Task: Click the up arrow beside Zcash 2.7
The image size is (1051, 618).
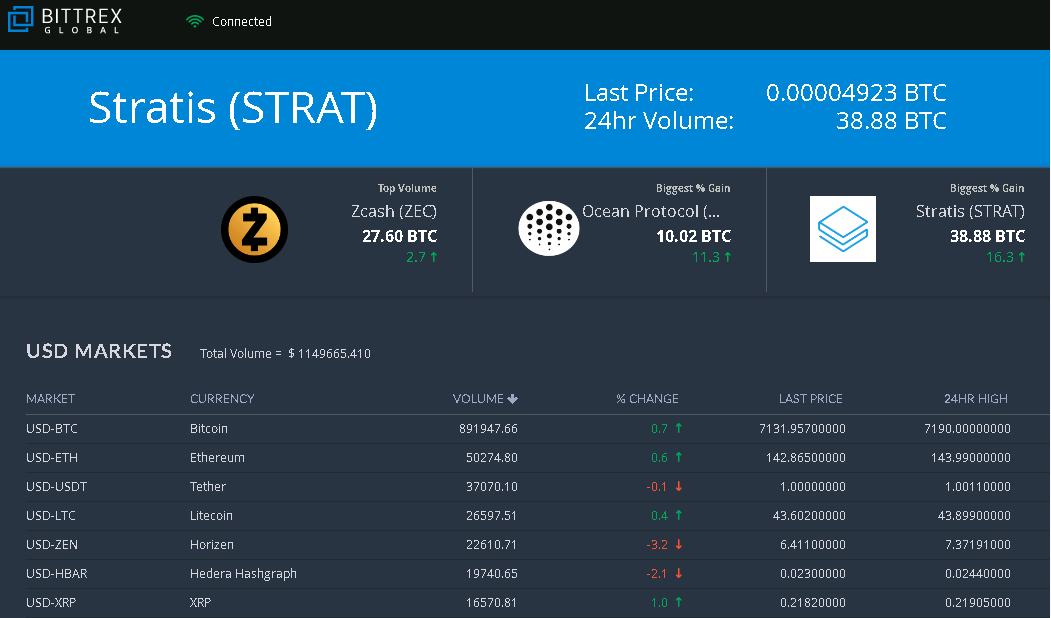Action: (434, 257)
